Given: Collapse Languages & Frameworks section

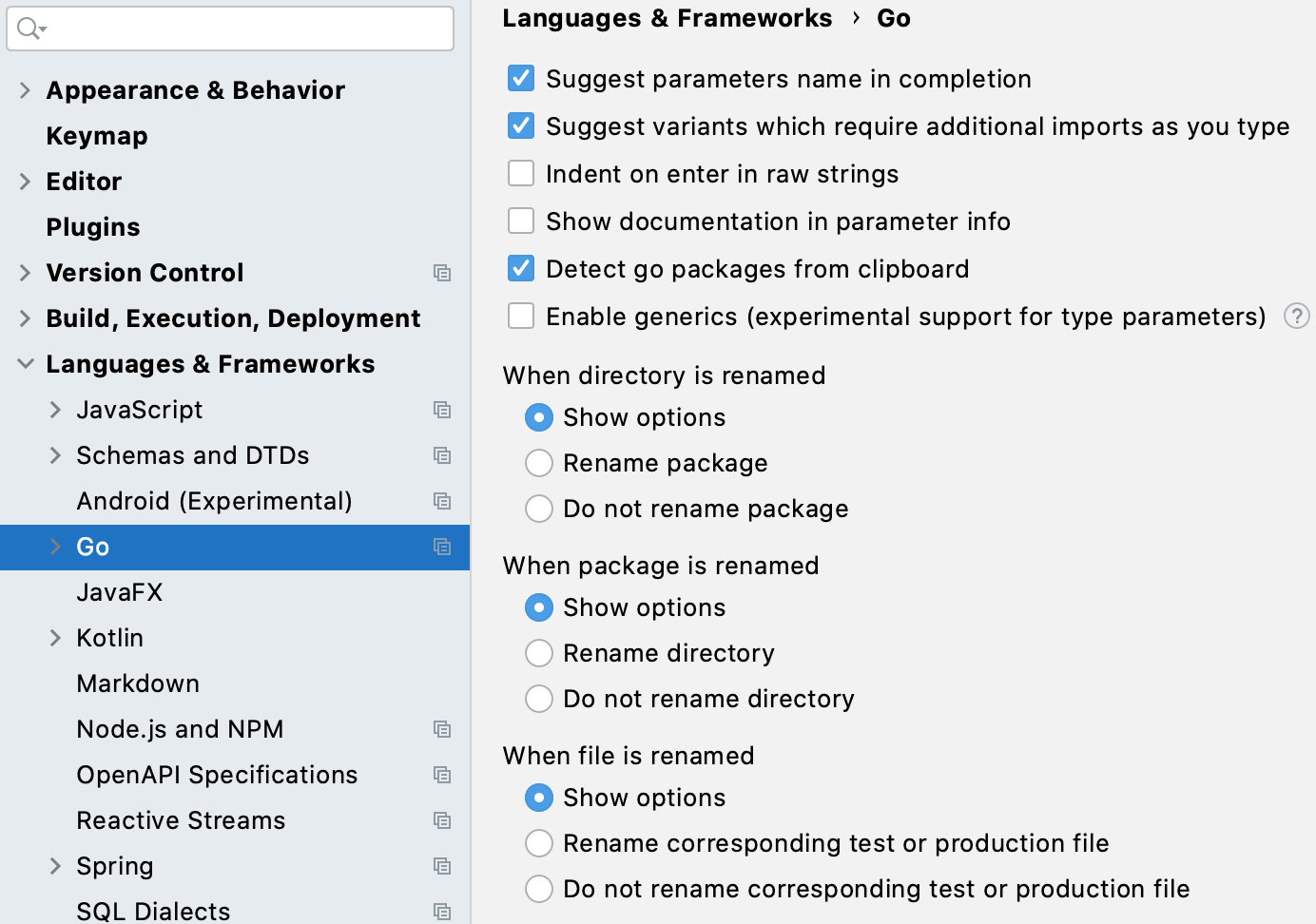Looking at the screenshot, I should coord(26,364).
